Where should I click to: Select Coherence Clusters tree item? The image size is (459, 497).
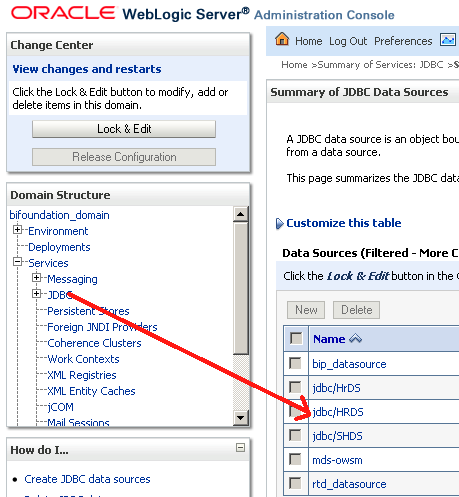click(x=94, y=343)
